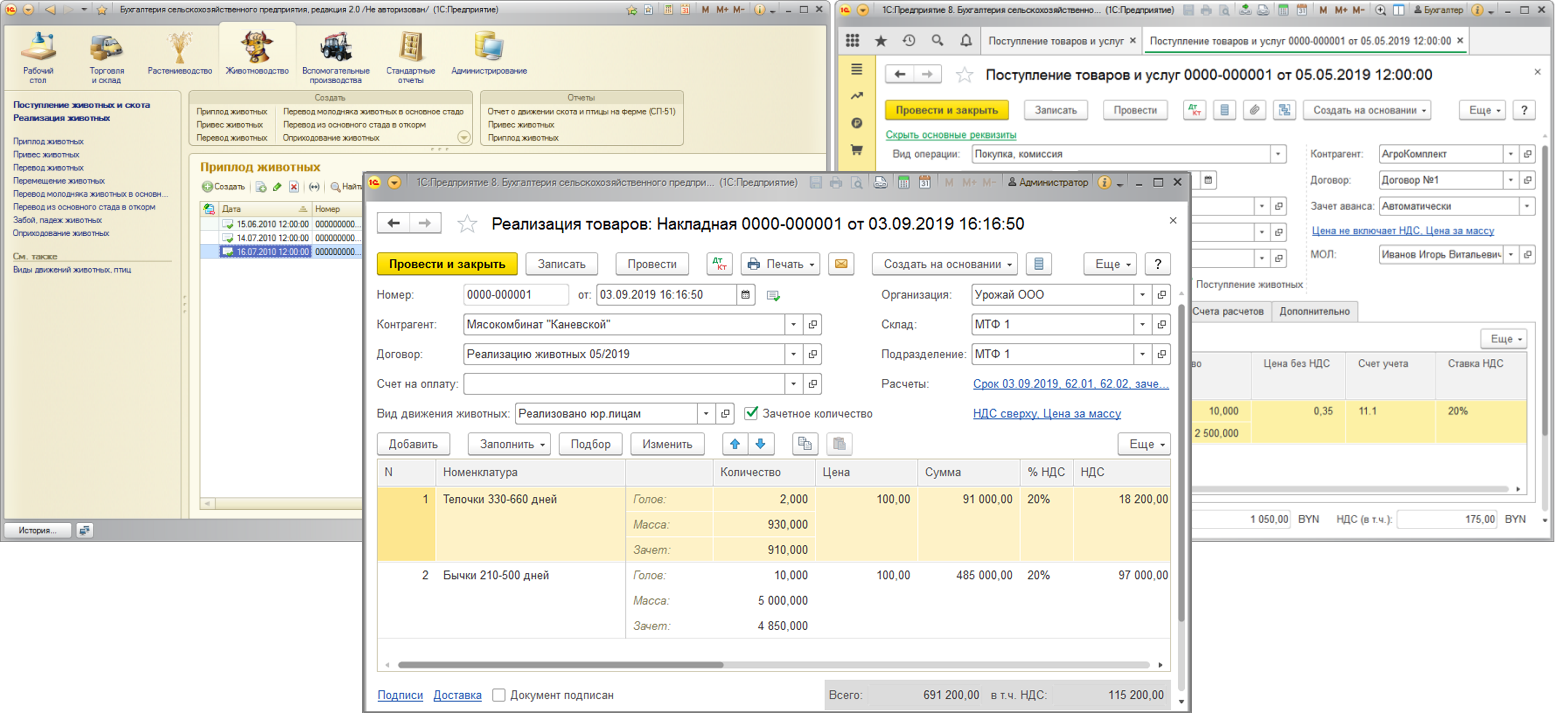Image resolution: width=1555 pixels, height=713 pixels.
Task: Click the История button at bottom left
Action: [x=38, y=530]
